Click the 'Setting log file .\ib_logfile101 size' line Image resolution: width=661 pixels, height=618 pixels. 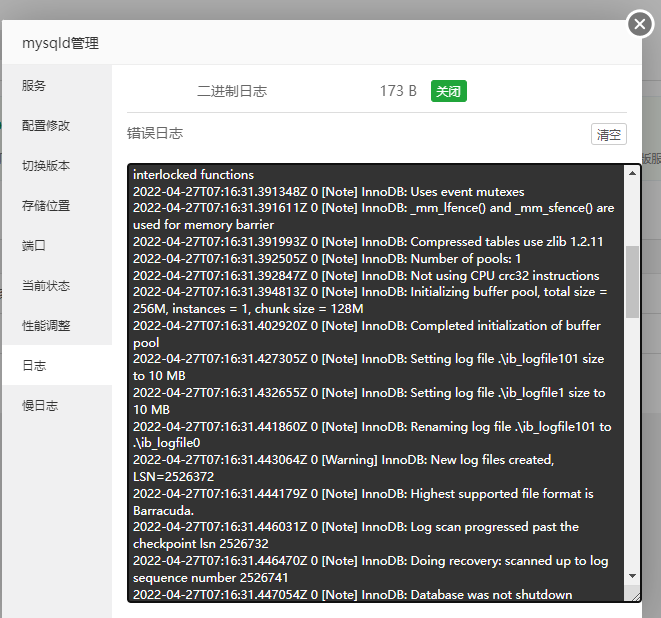click(369, 367)
